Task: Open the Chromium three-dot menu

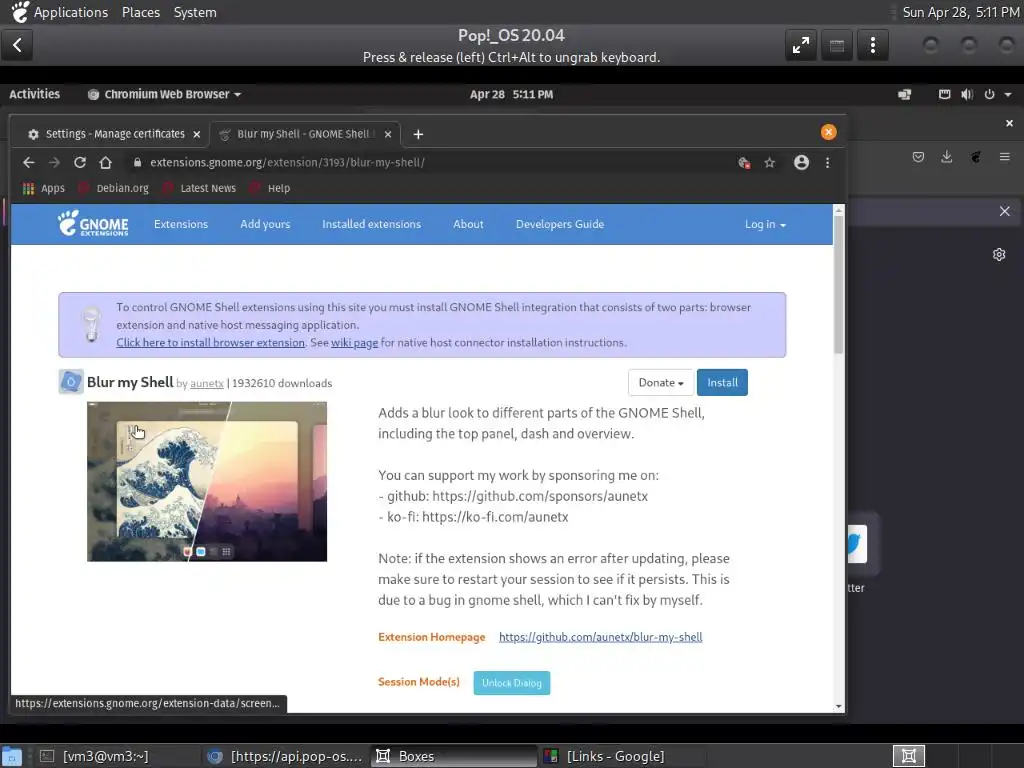Action: pyautogui.click(x=827, y=163)
